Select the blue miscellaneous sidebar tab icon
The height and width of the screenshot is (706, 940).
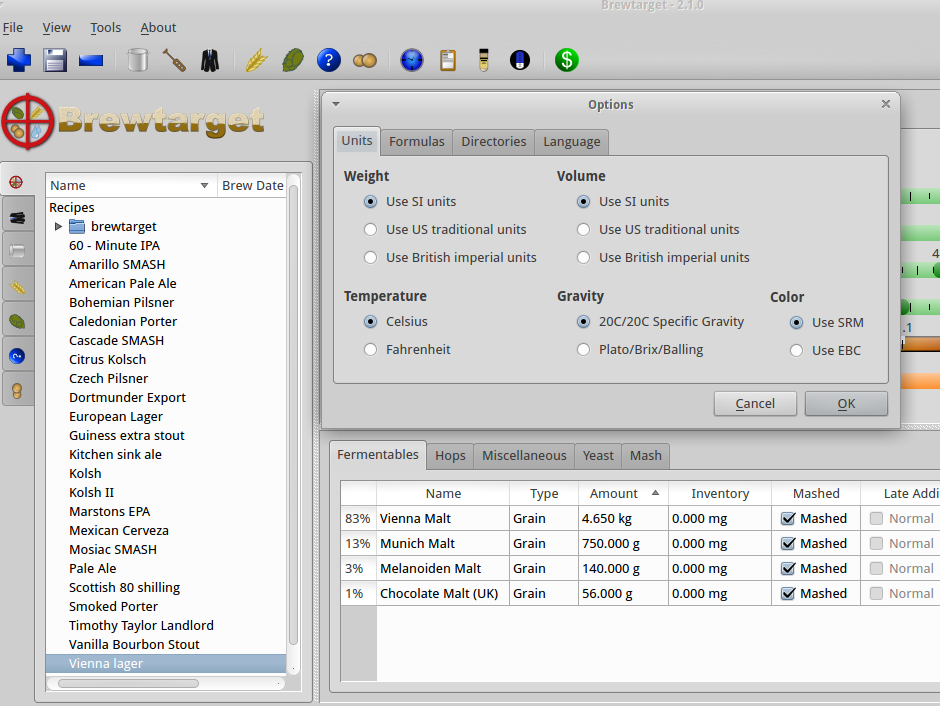pyautogui.click(x=17, y=357)
